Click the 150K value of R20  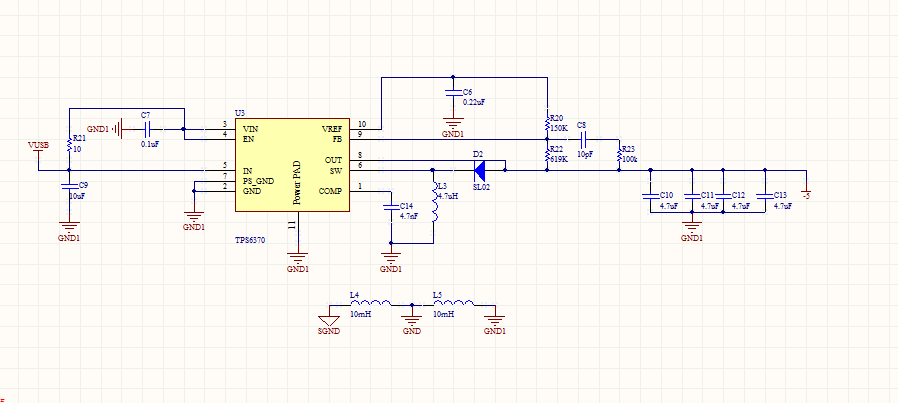[x=558, y=129]
